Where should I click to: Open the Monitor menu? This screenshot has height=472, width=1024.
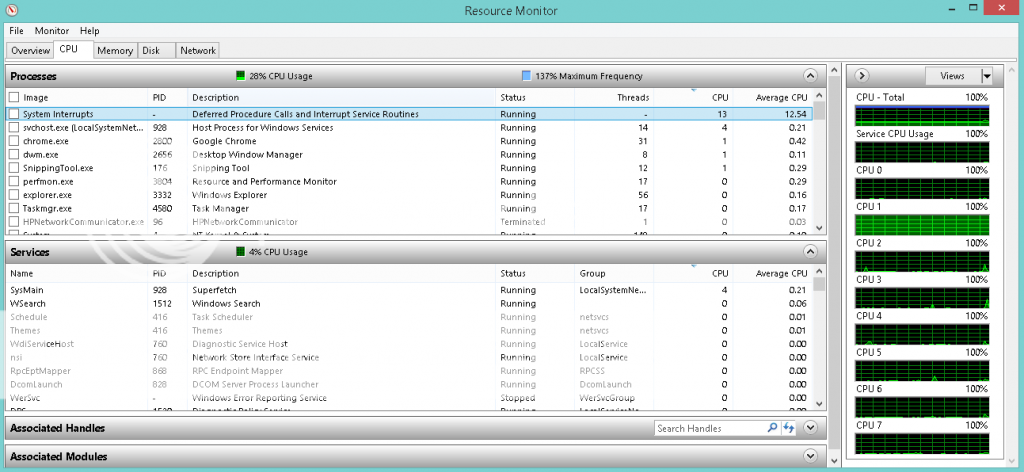coord(52,31)
